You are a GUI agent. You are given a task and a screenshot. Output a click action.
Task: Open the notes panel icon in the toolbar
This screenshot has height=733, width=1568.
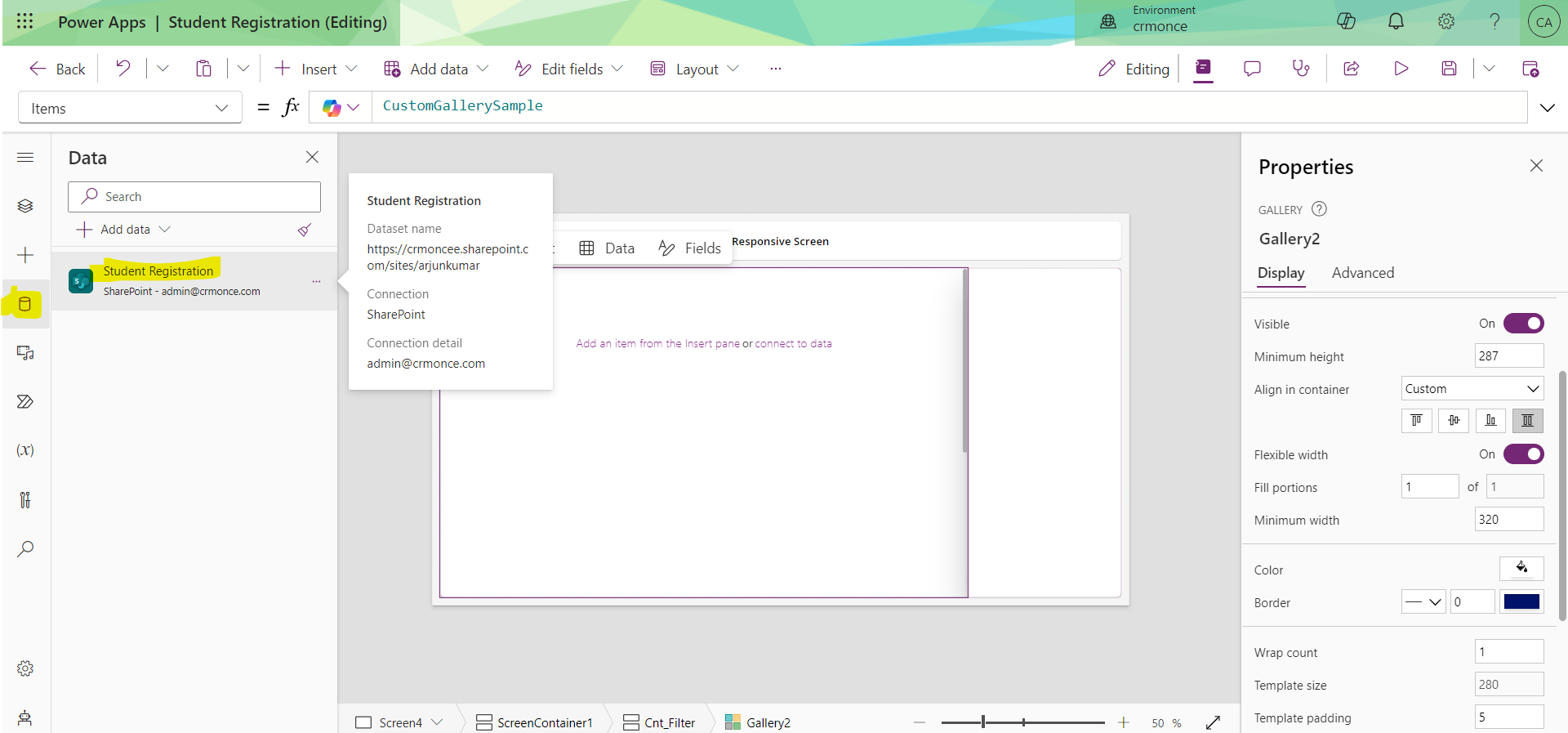point(1203,68)
